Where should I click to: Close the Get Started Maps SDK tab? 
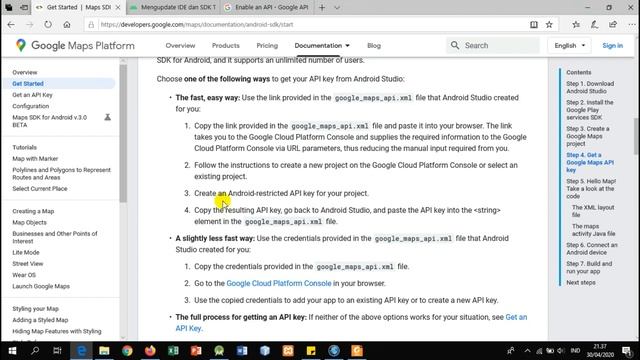118,7
